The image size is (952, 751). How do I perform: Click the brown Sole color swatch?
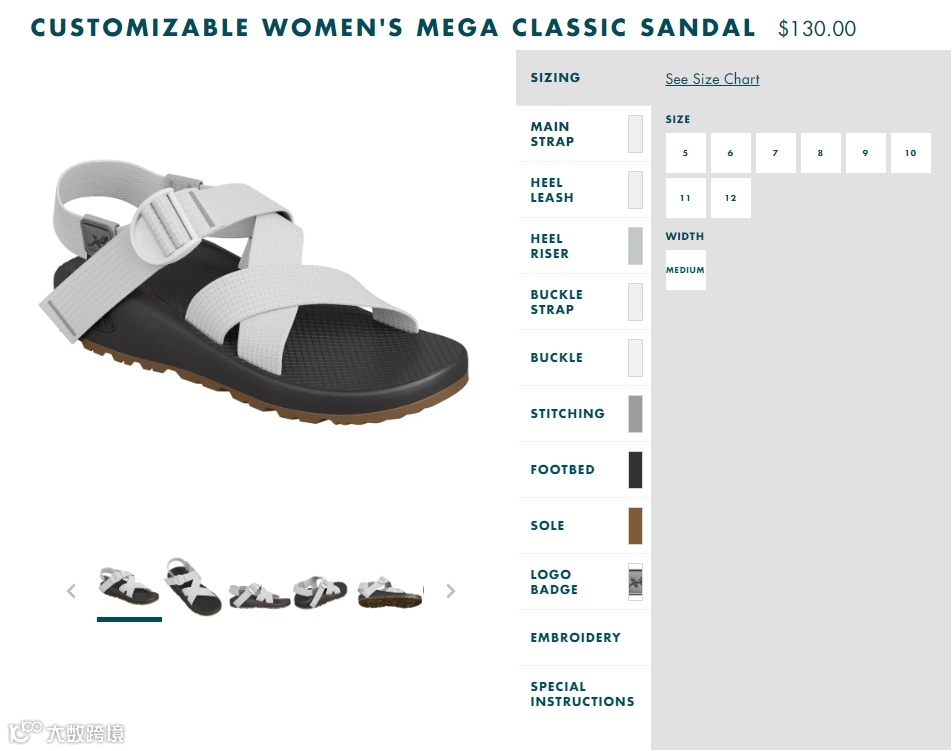(635, 526)
